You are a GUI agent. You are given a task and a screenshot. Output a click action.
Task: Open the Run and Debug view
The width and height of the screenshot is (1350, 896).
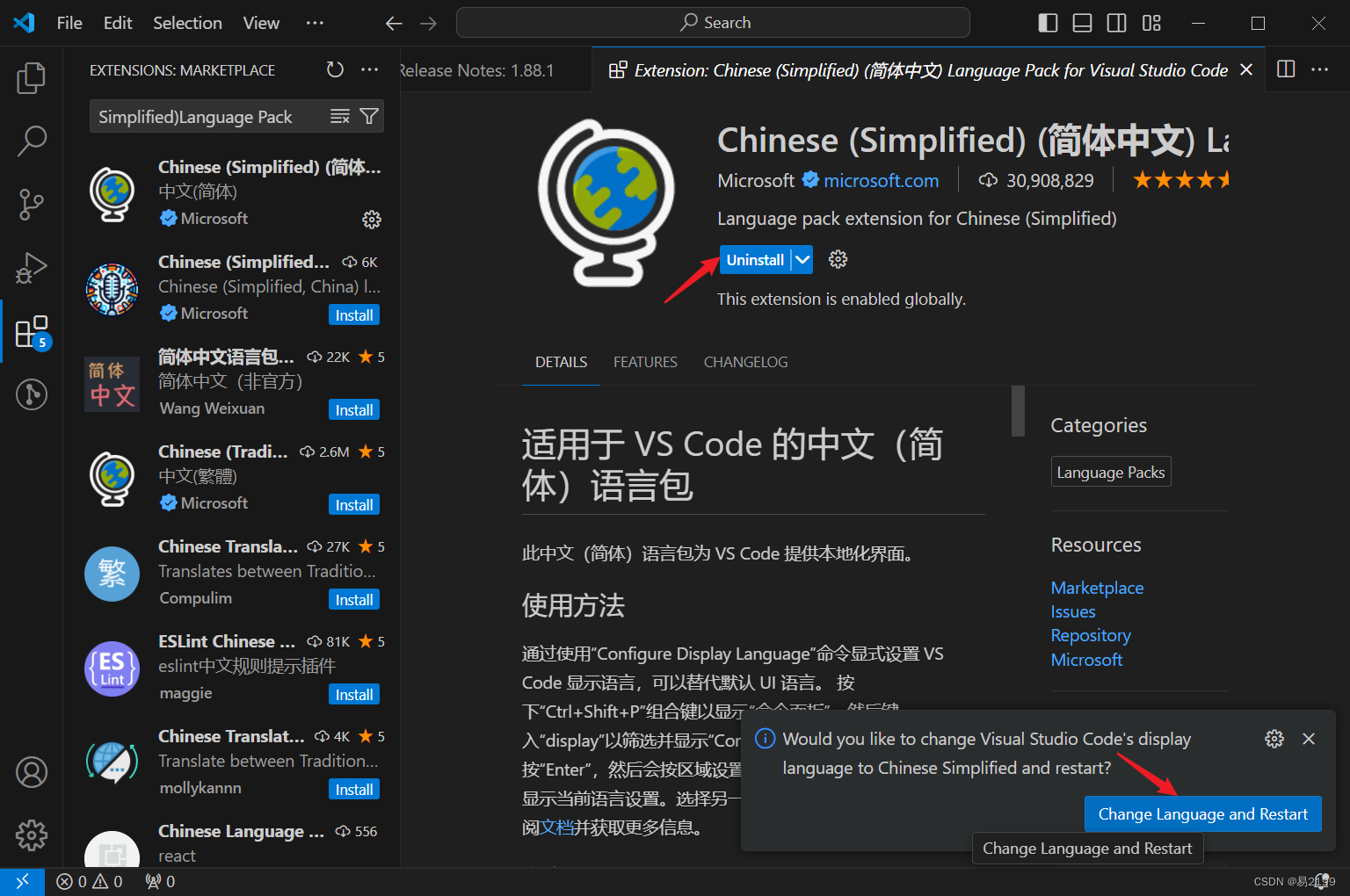click(x=32, y=268)
